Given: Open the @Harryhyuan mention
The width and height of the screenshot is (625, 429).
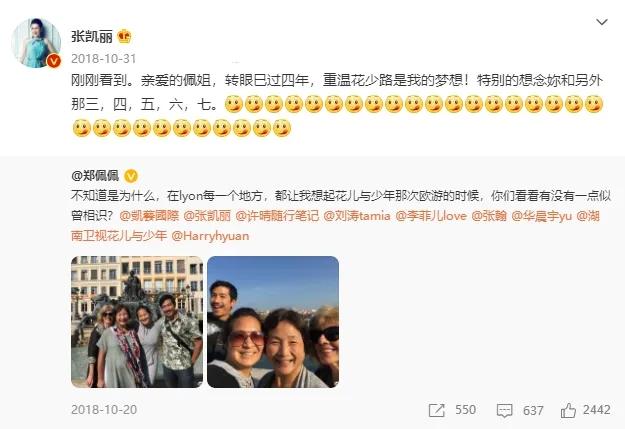Looking at the screenshot, I should click(210, 236).
